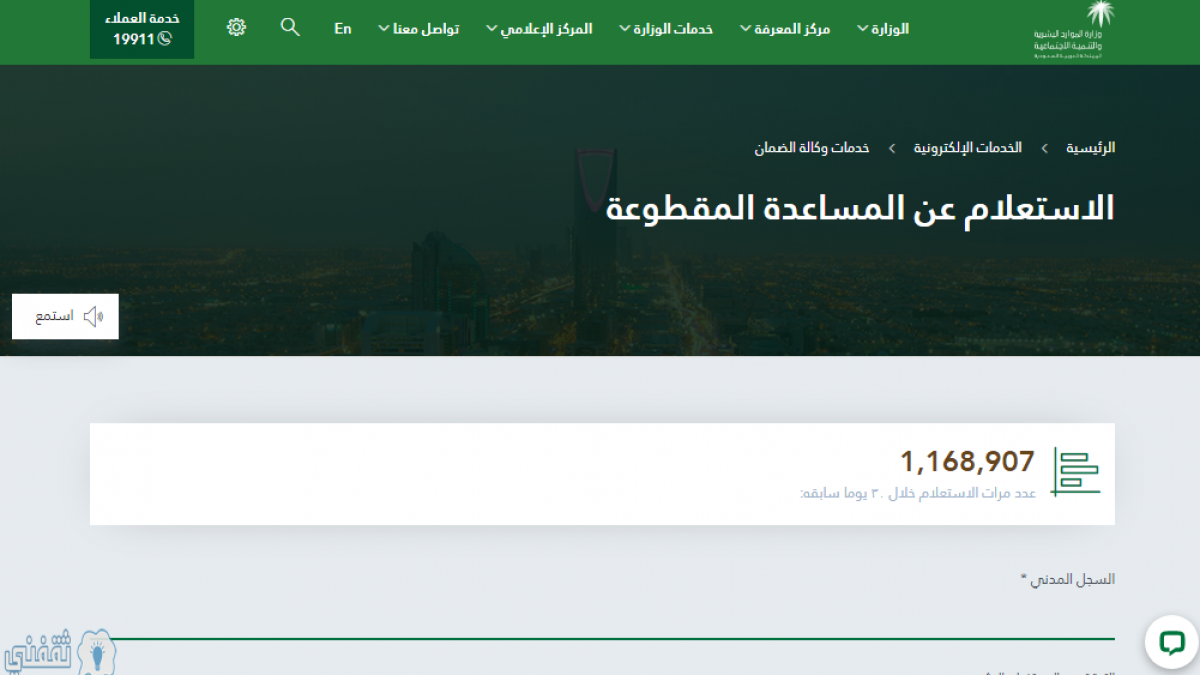Open the live chat bubble icon
The image size is (1200, 675).
[1172, 643]
